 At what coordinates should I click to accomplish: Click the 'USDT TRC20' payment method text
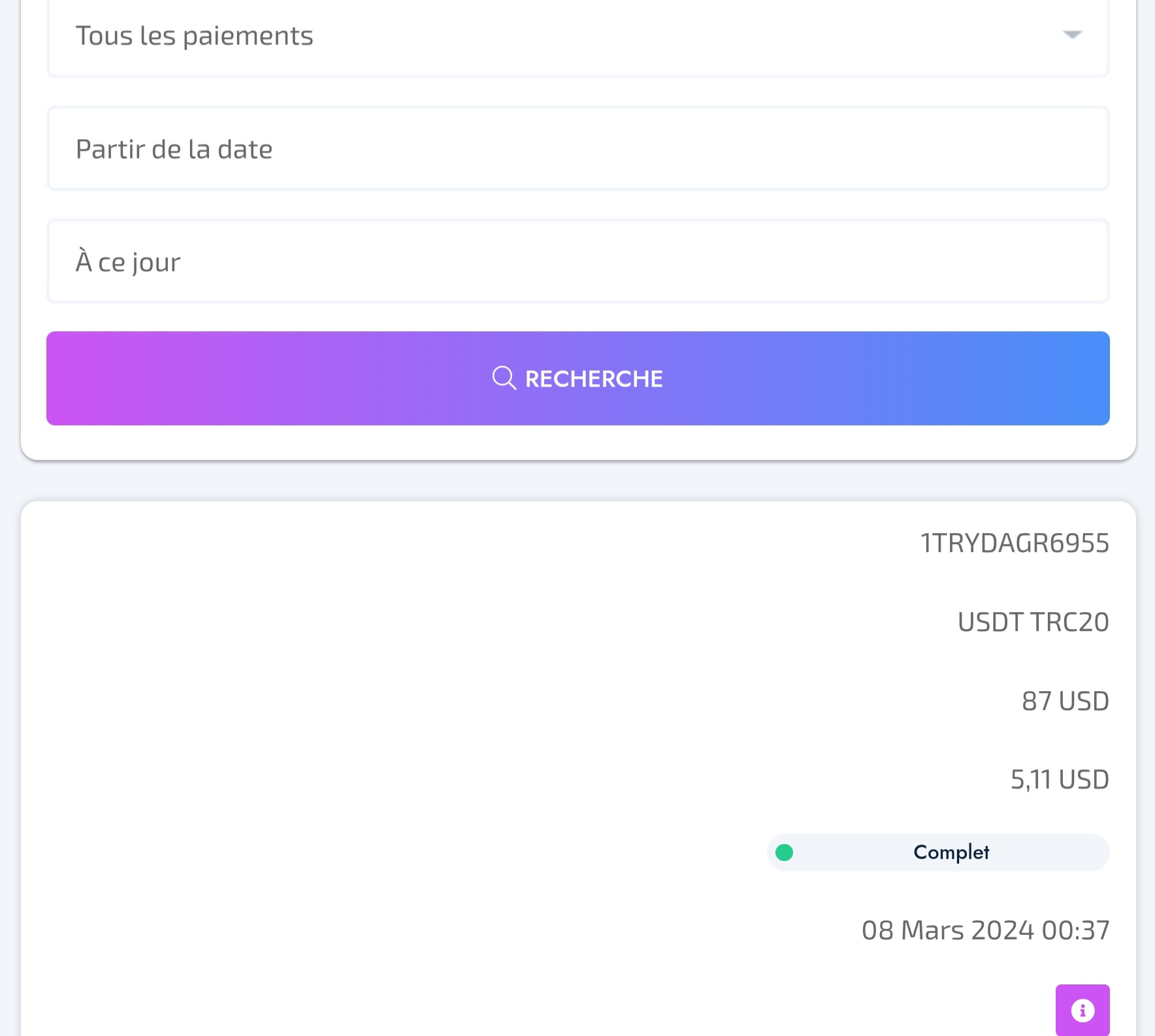pos(1033,623)
